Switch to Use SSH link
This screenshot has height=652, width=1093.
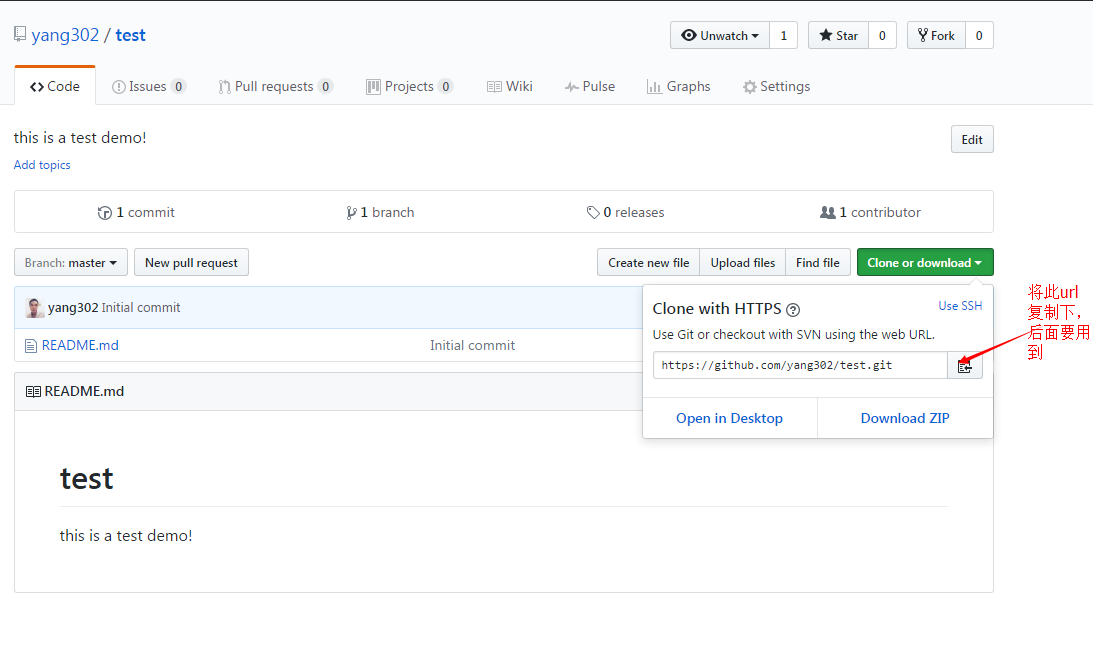[x=960, y=306]
